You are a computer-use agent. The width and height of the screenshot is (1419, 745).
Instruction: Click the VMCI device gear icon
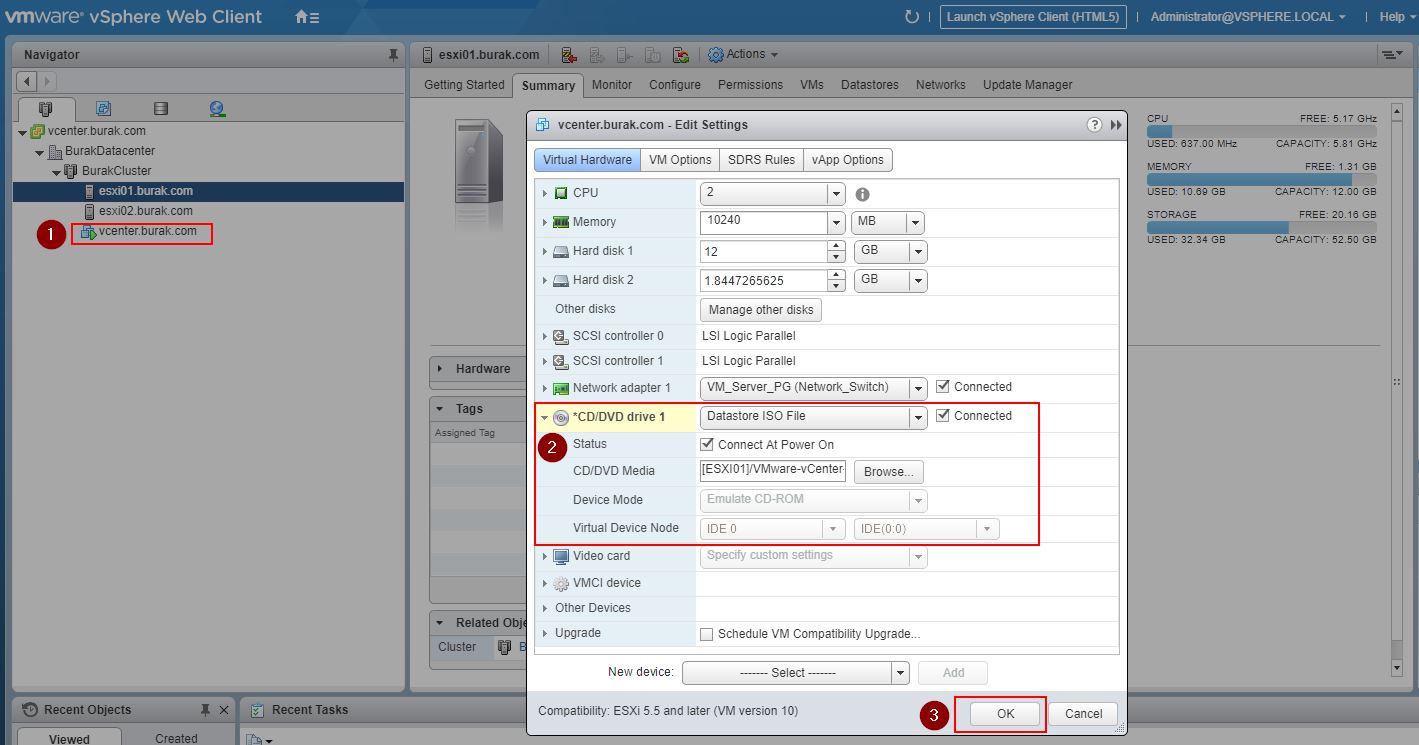561,584
